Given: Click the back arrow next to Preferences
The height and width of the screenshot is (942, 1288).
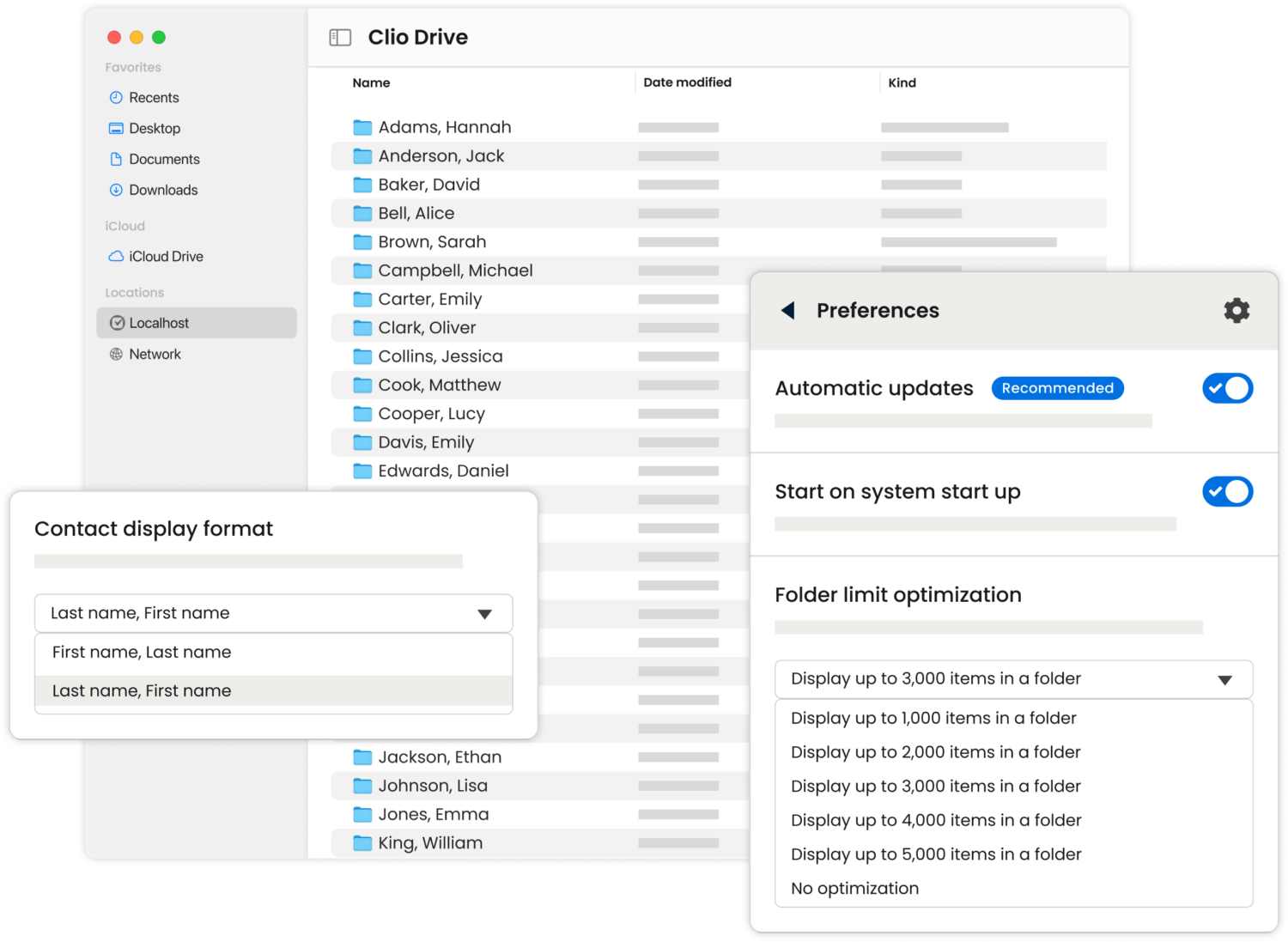Looking at the screenshot, I should 787,311.
